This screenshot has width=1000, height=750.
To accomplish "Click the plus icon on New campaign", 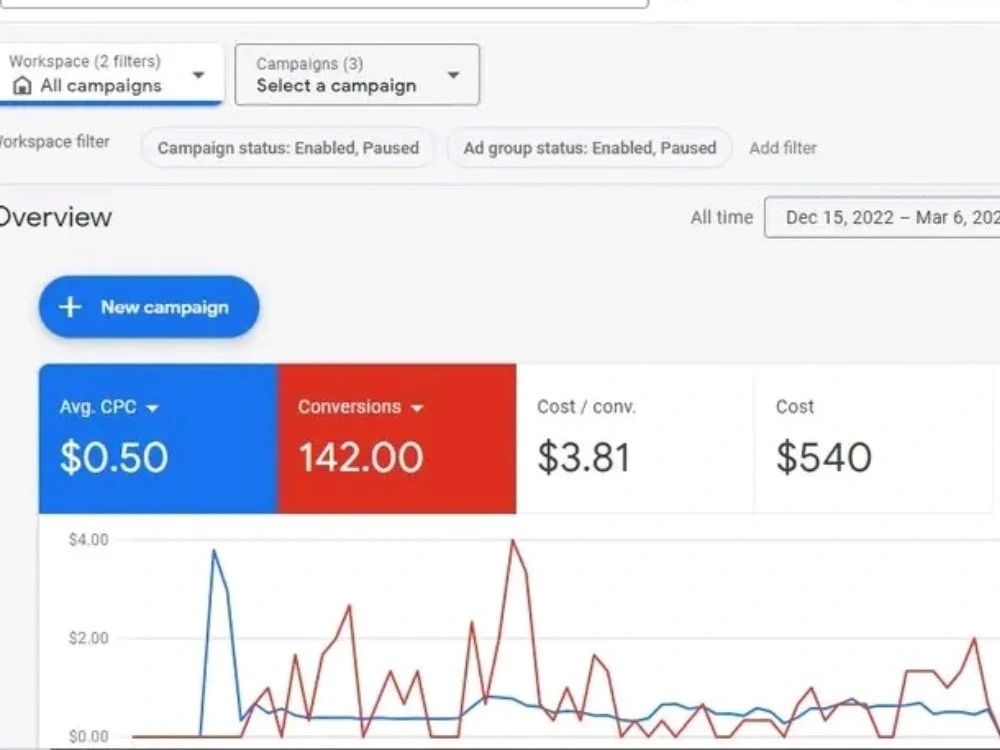I will [70, 307].
